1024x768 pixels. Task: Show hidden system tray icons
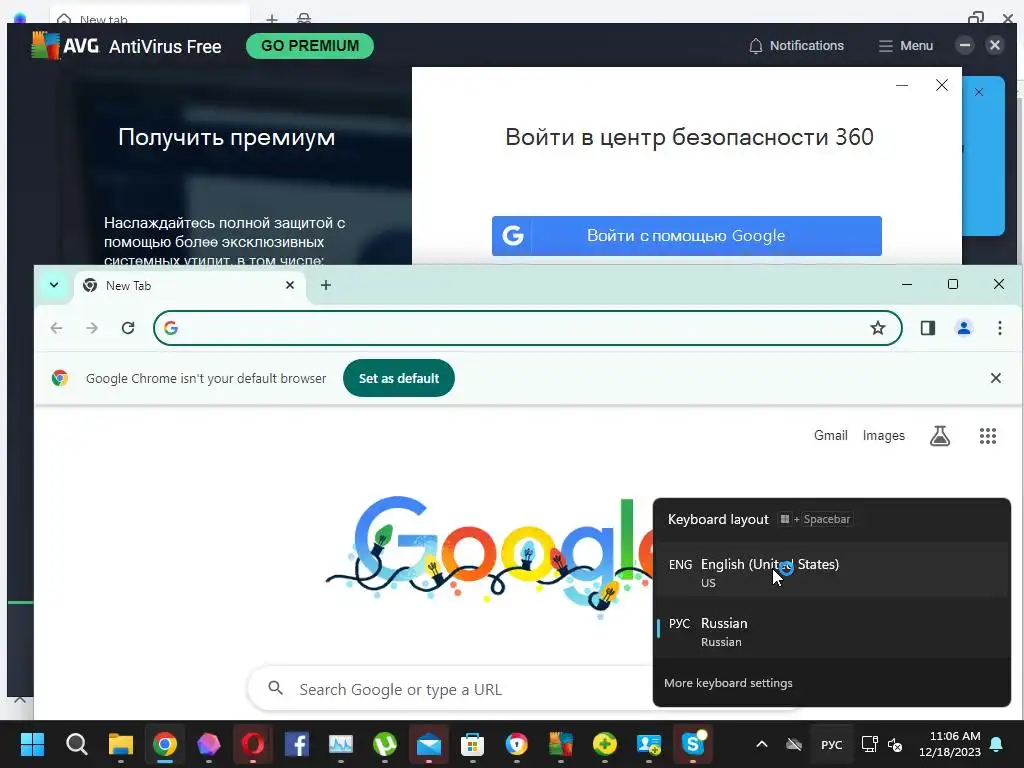click(761, 744)
